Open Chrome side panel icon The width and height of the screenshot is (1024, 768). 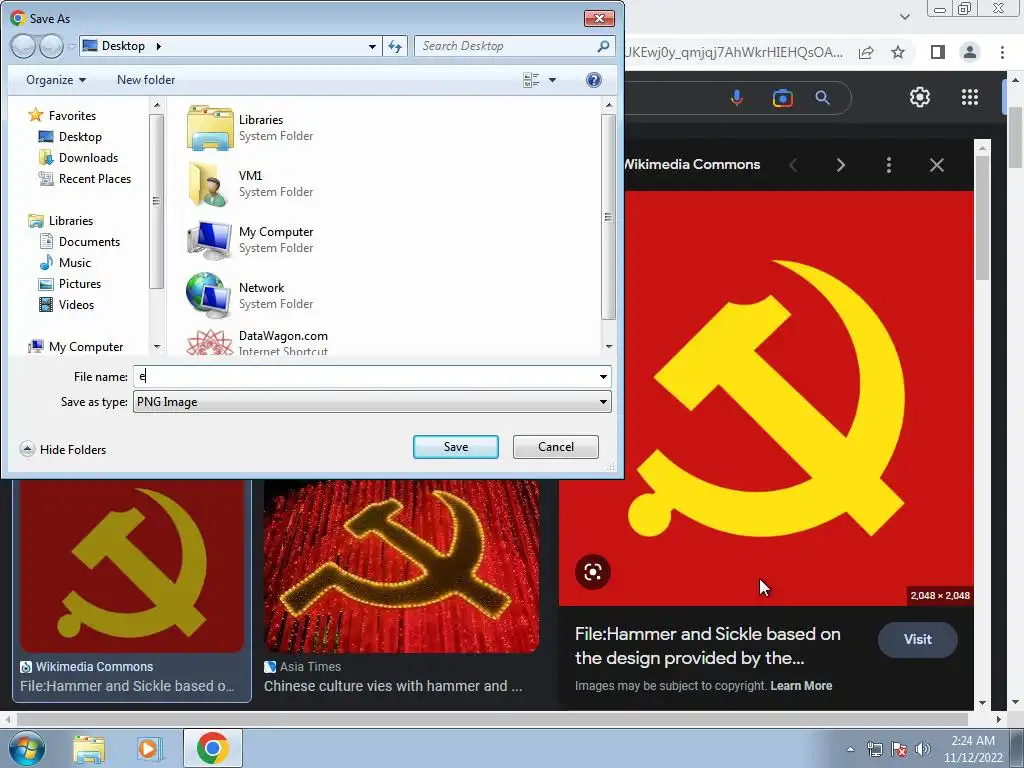(938, 52)
